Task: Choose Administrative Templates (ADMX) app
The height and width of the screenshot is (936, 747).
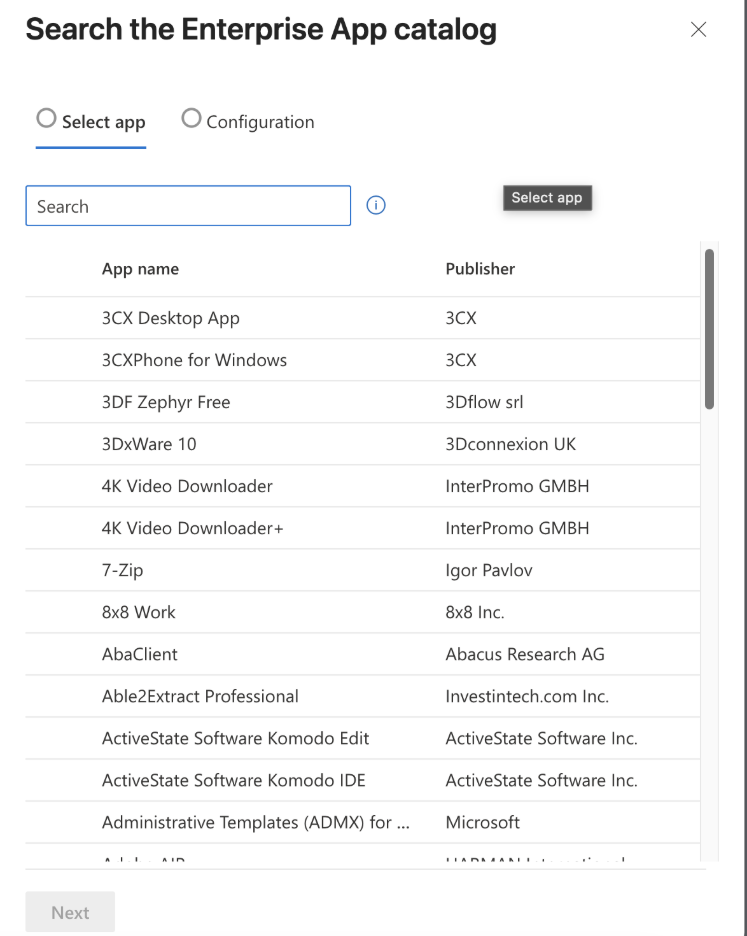Action: (256, 822)
